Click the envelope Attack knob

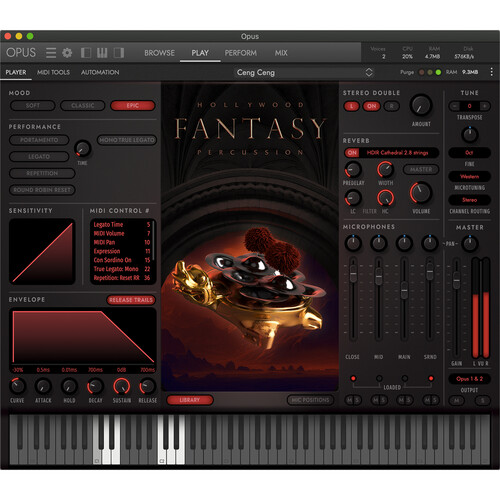[x=43, y=386]
